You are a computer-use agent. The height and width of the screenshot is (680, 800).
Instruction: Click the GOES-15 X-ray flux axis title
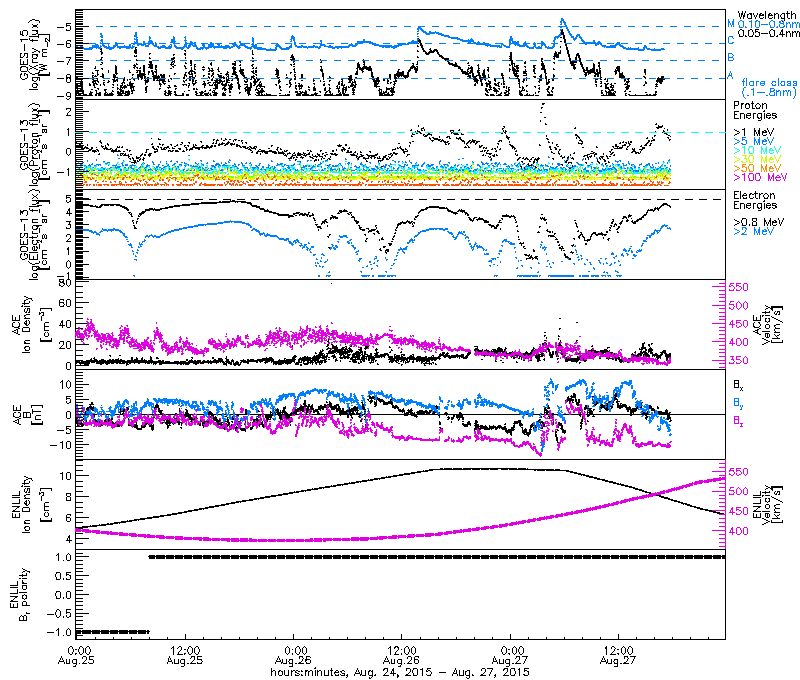(35, 54)
